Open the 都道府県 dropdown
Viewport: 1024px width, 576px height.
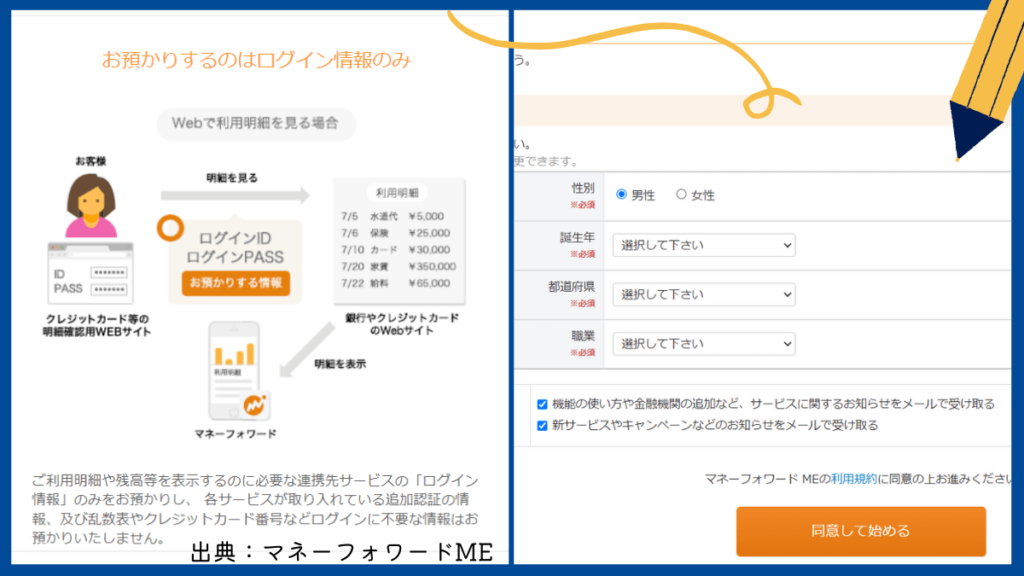coord(703,295)
